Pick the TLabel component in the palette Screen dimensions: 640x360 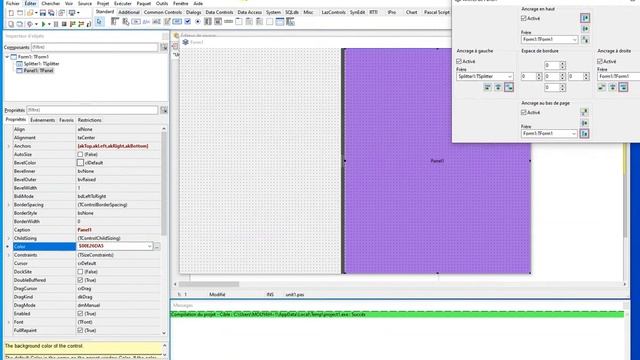(x=146, y=22)
